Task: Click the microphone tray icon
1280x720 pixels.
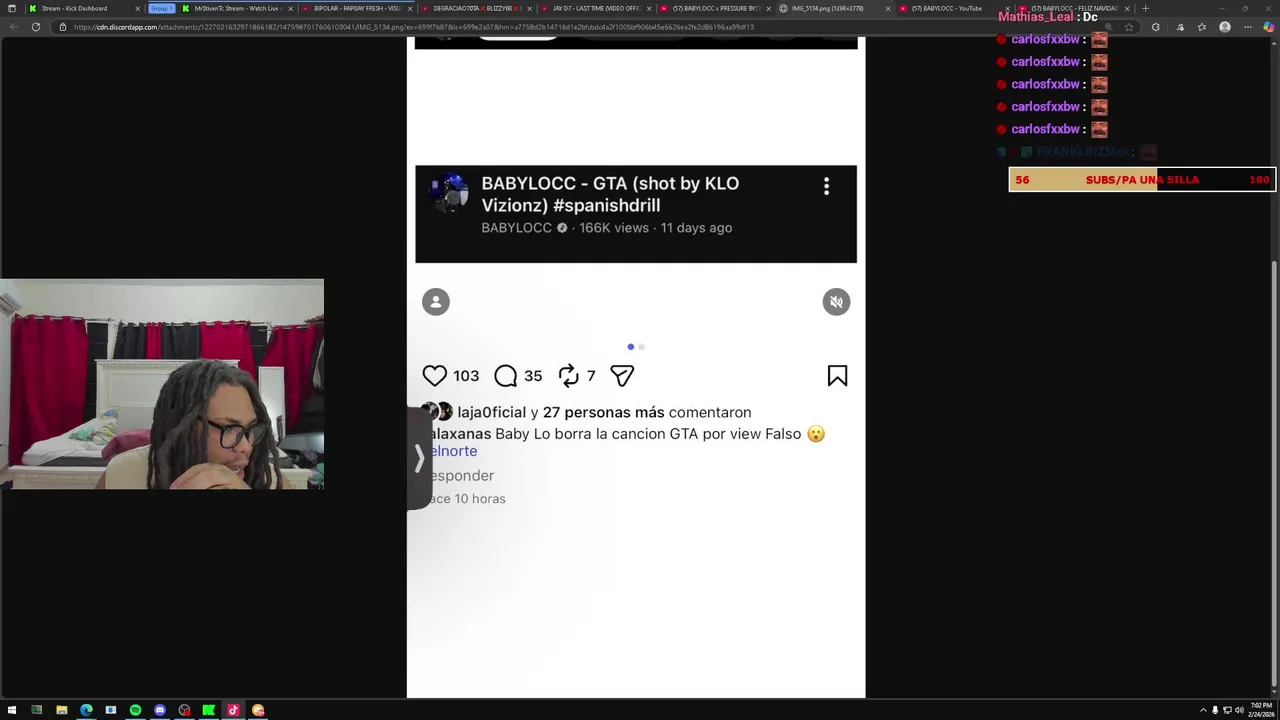Action: click(1215, 711)
